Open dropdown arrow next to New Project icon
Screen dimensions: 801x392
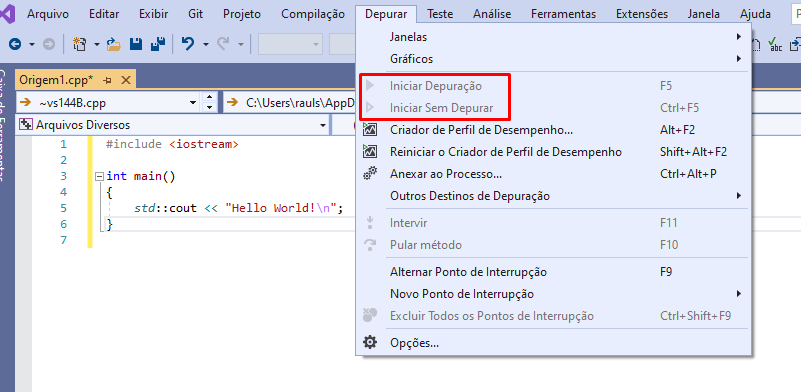(x=97, y=44)
